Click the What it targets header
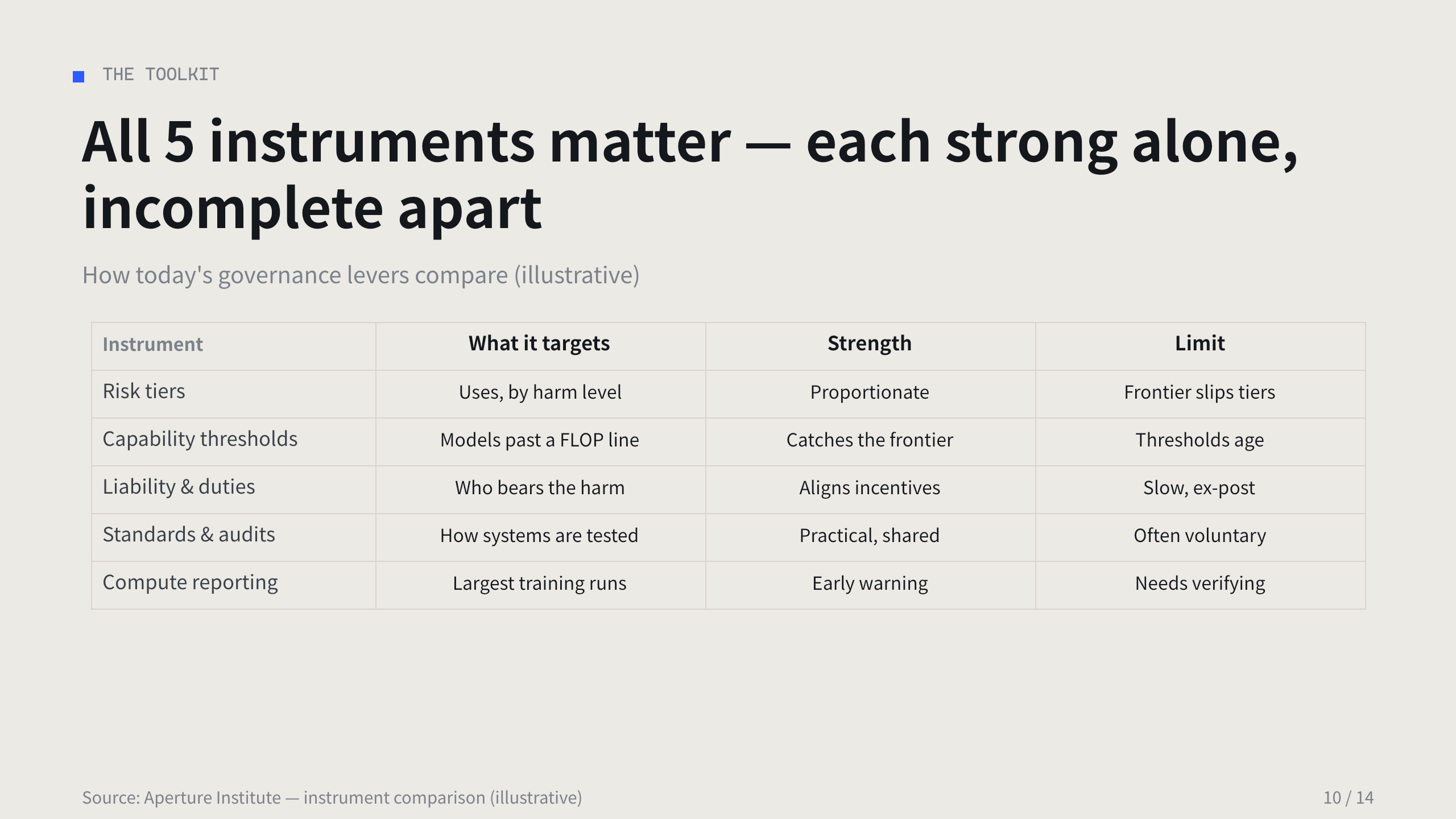The image size is (1456, 819). [x=539, y=344]
